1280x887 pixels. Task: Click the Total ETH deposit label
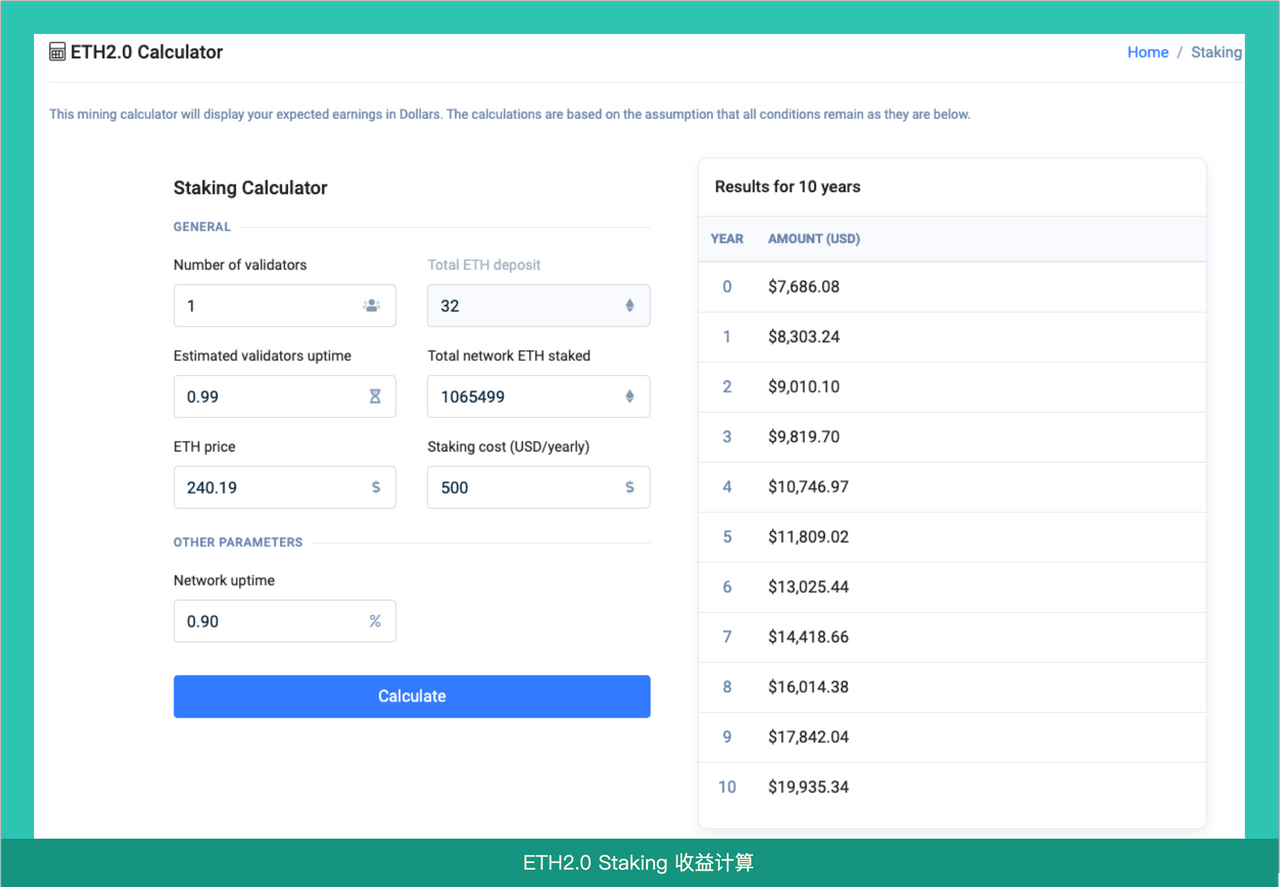pos(484,265)
